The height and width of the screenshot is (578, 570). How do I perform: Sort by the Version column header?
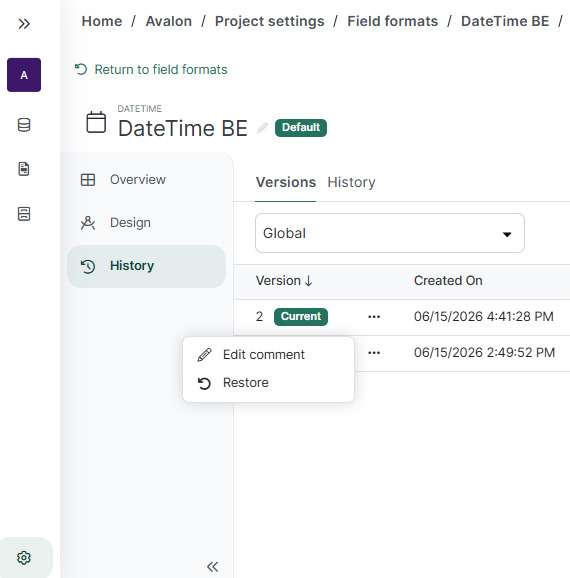click(284, 281)
